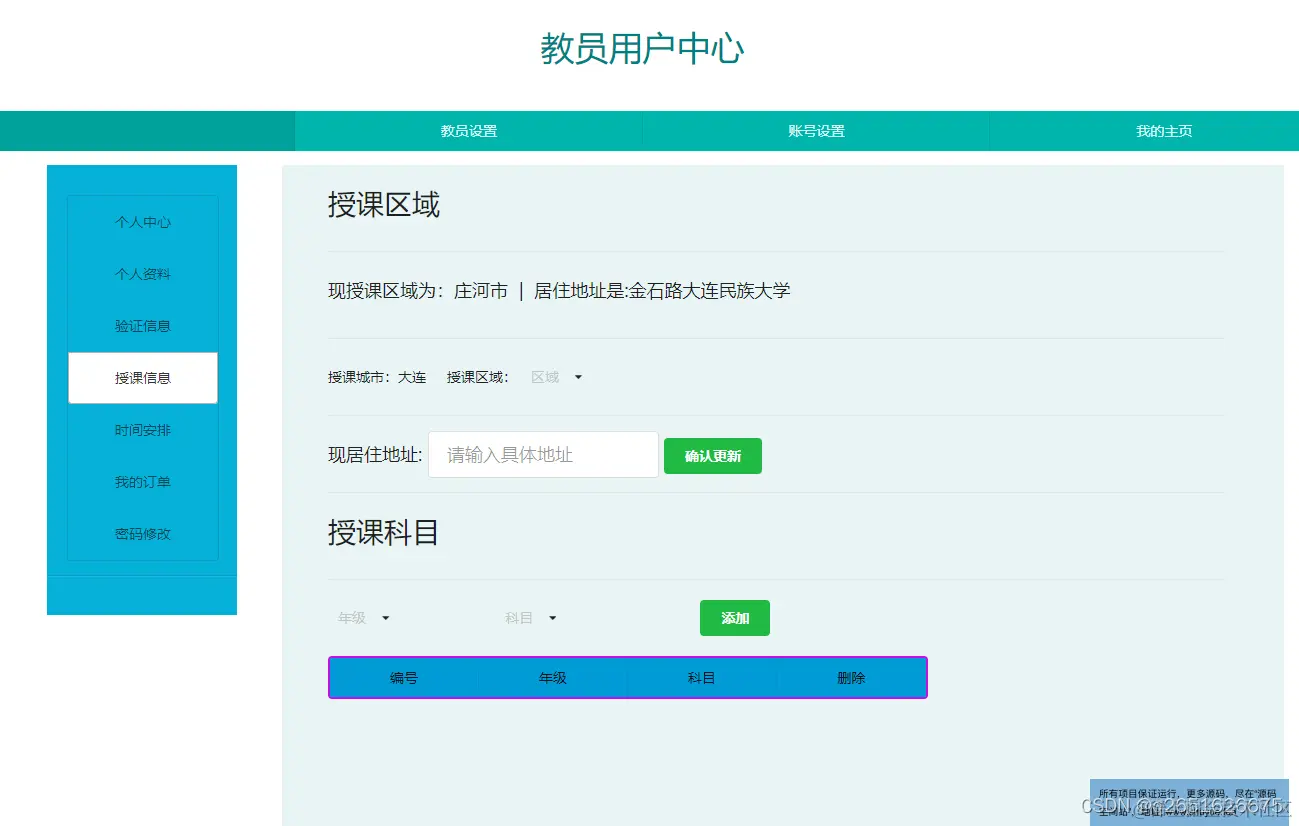Expand the 区域 dropdown
Screen dimensions: 1299x826
click(x=556, y=377)
